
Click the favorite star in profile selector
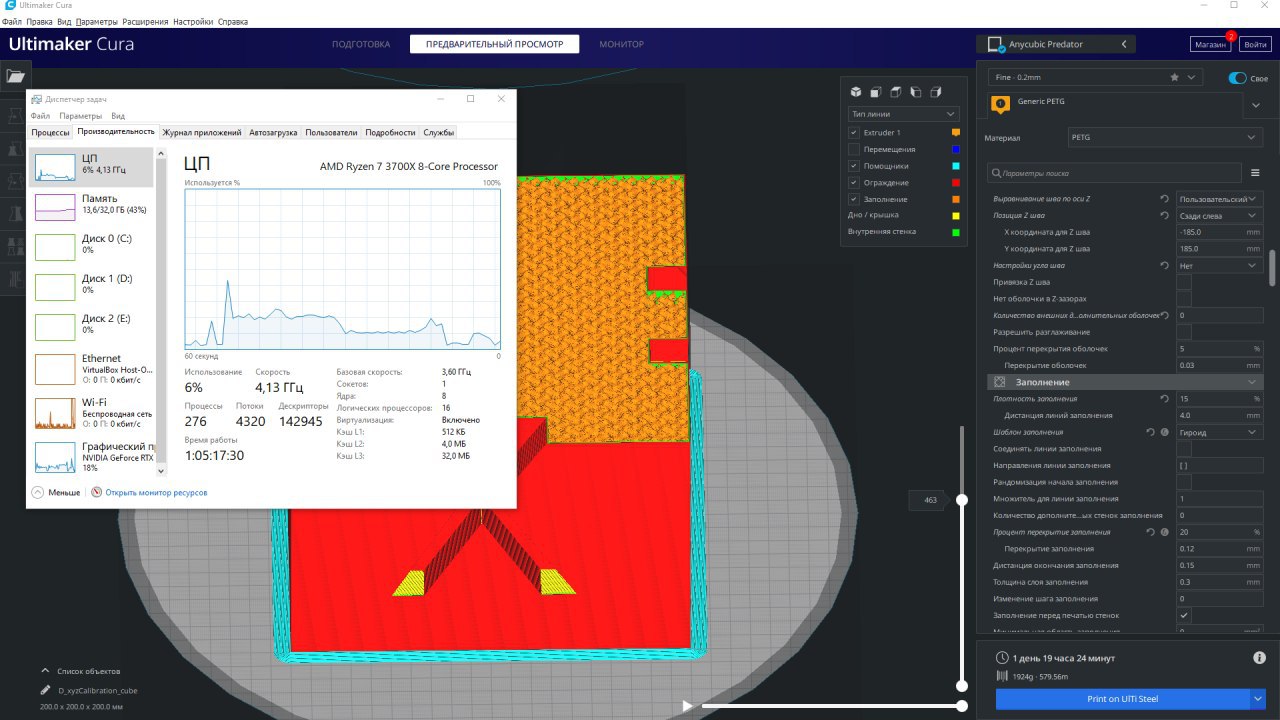click(1175, 77)
